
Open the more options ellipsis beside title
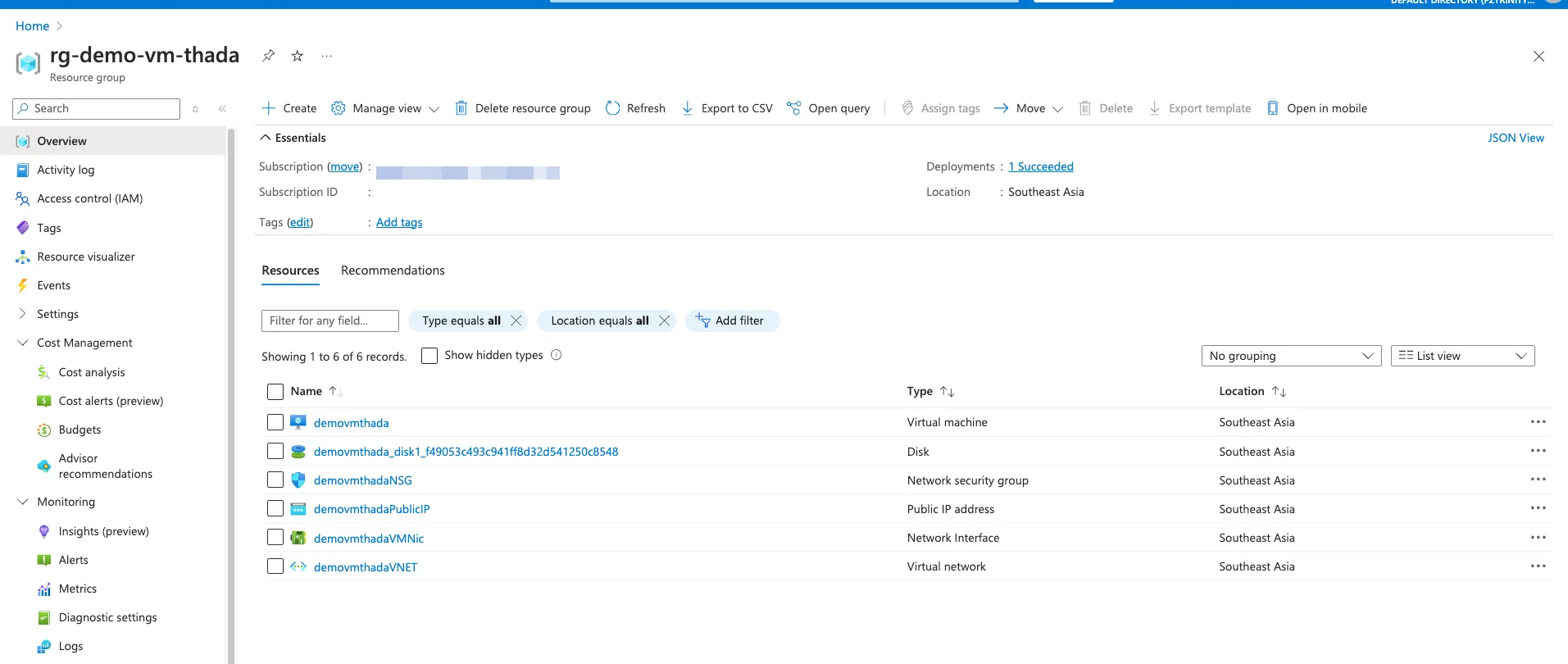(x=327, y=56)
